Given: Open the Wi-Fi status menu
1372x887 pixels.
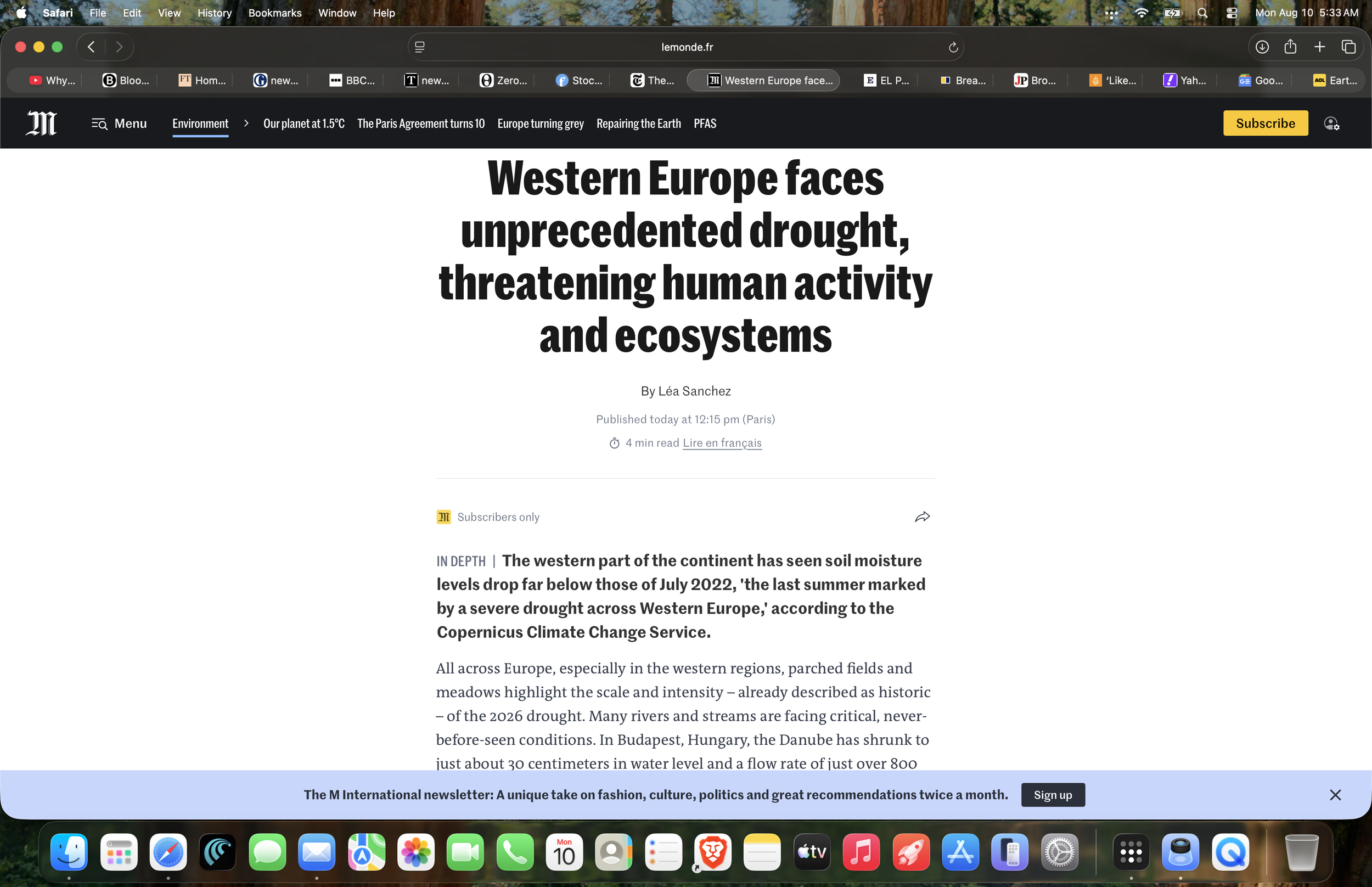Looking at the screenshot, I should pyautogui.click(x=1141, y=13).
